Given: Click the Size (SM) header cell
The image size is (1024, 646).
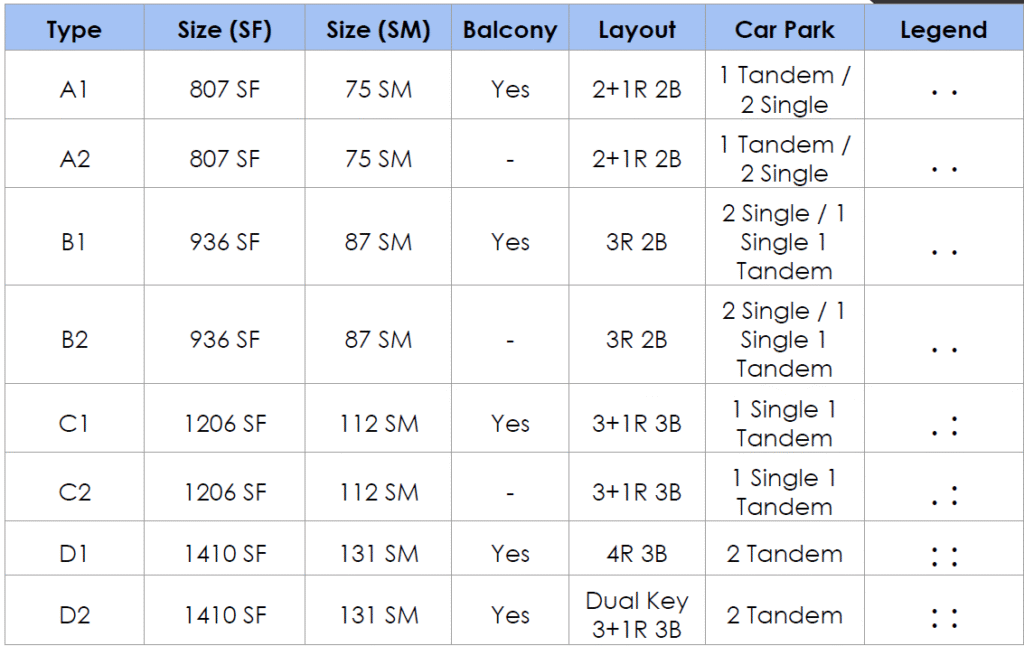Looking at the screenshot, I should (x=378, y=30).
